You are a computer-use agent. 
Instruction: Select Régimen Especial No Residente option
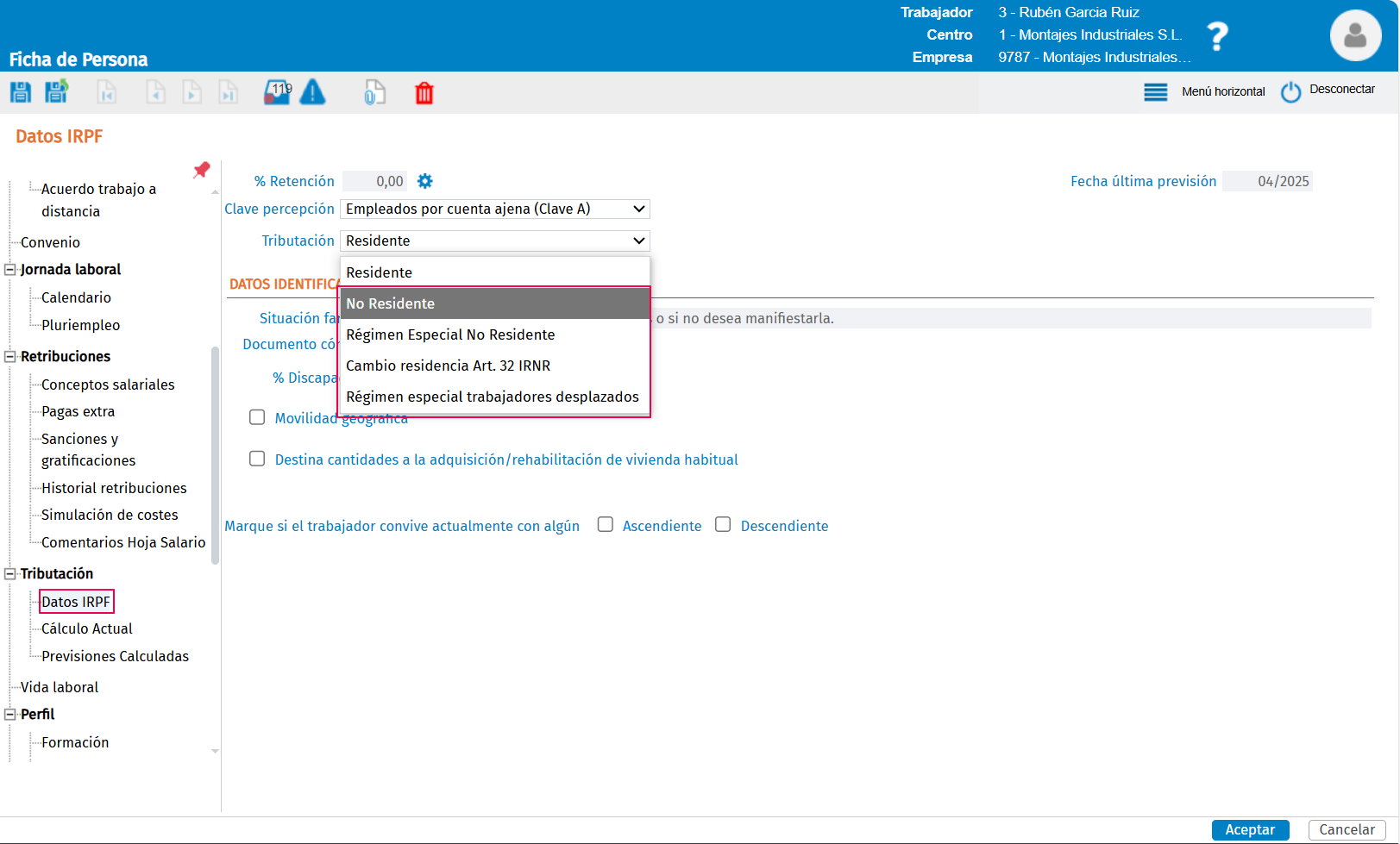[x=450, y=334]
